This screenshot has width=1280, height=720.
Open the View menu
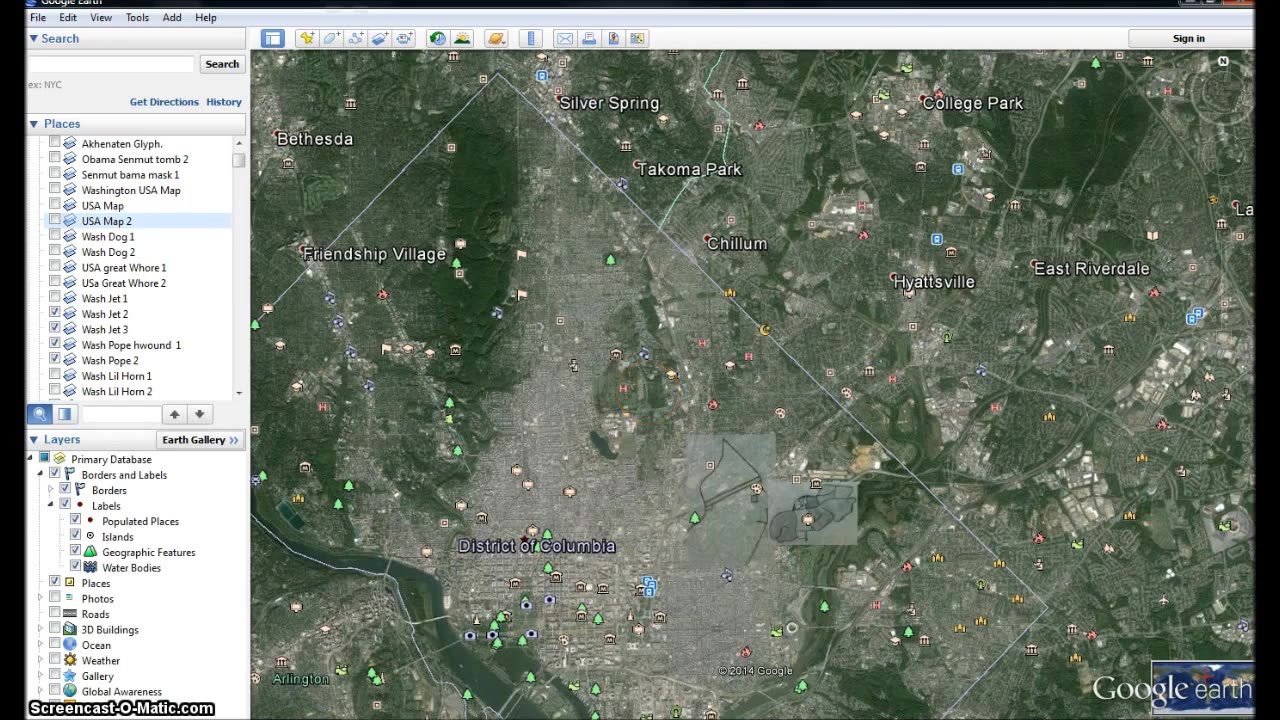[101, 18]
